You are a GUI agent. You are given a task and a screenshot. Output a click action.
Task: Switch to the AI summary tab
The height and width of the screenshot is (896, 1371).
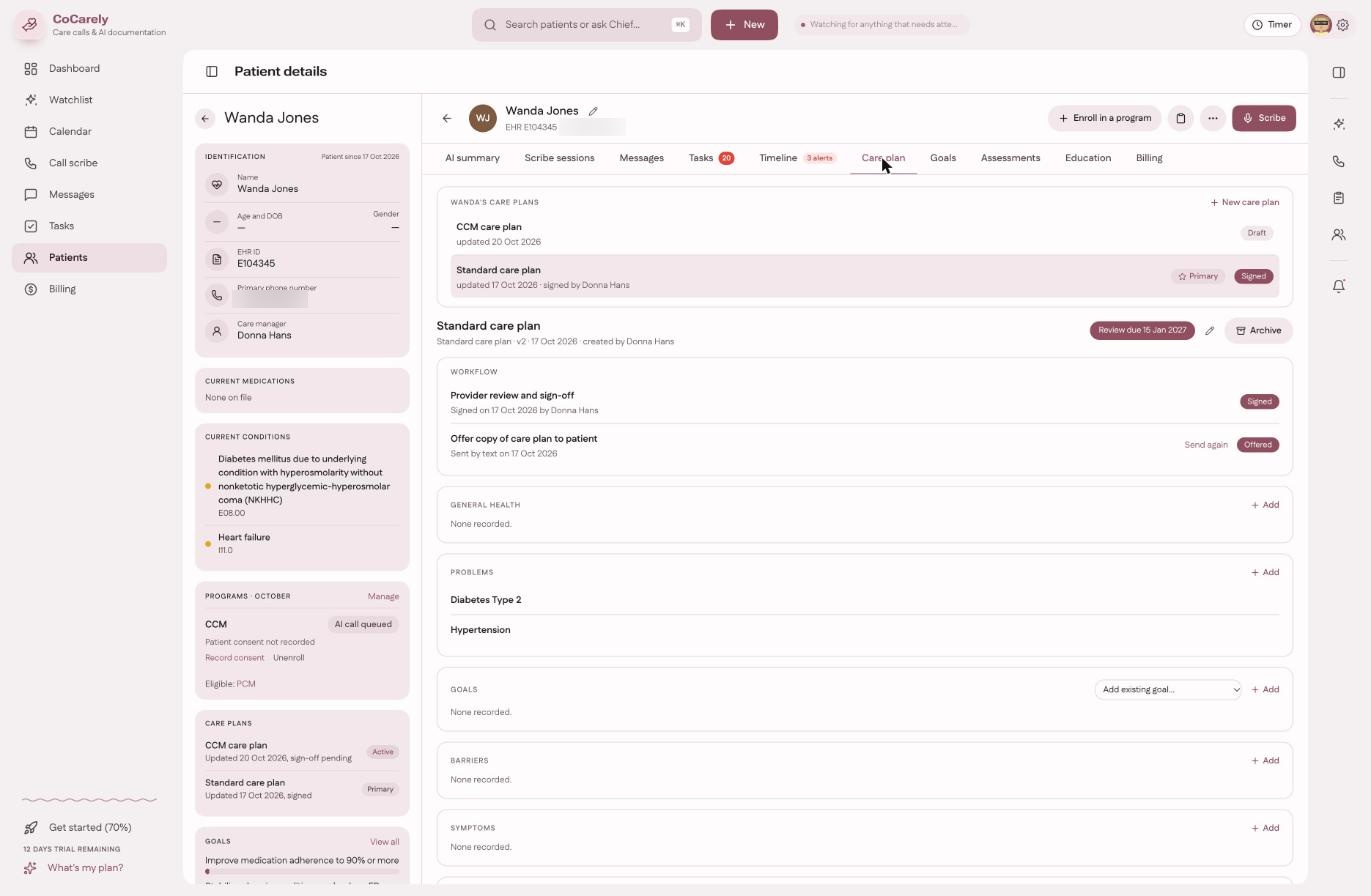pyautogui.click(x=472, y=158)
